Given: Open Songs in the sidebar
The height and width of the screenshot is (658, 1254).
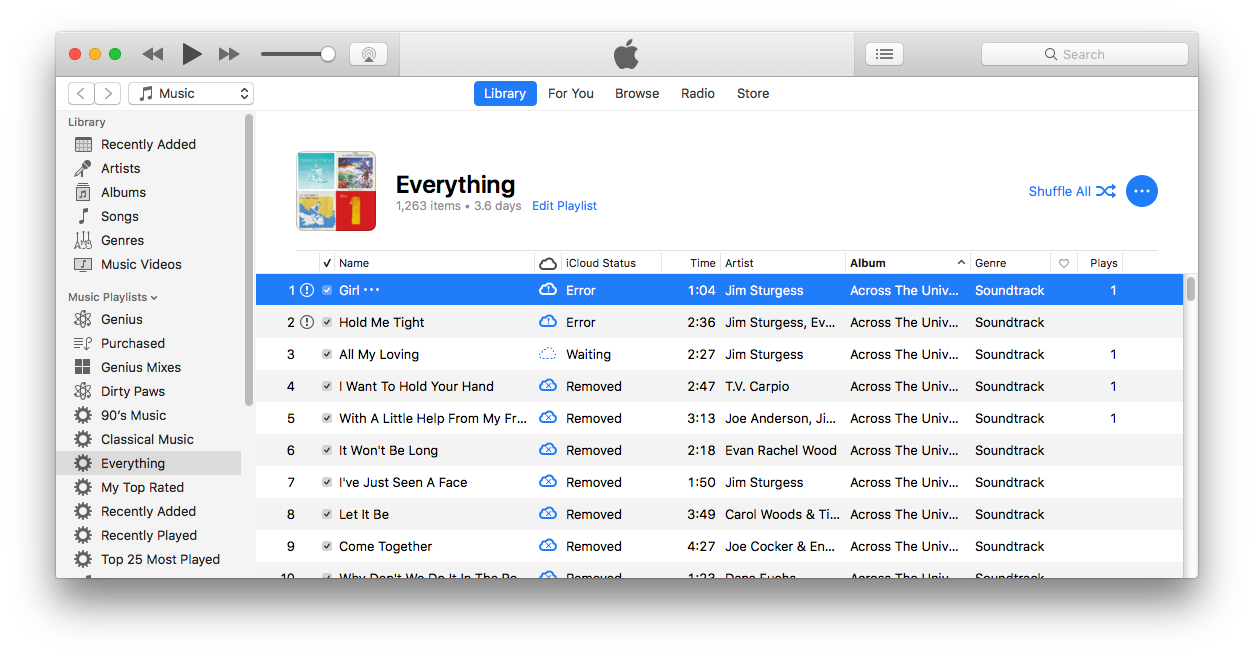Looking at the screenshot, I should point(119,216).
